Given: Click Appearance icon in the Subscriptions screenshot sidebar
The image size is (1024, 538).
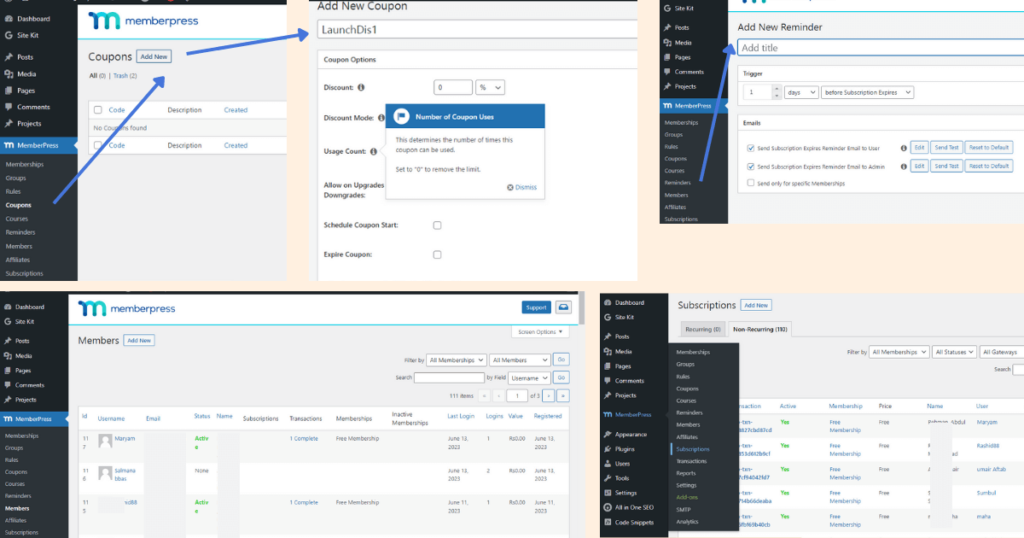Looking at the screenshot, I should (x=607, y=434).
